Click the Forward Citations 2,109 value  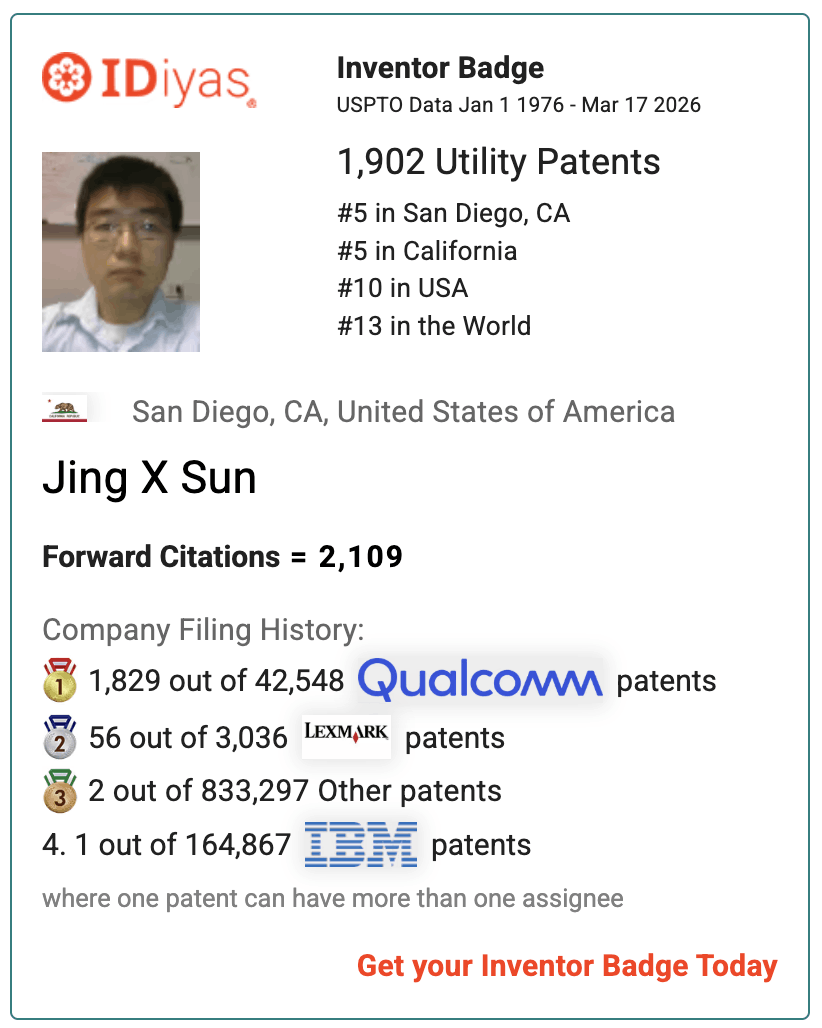(x=361, y=557)
